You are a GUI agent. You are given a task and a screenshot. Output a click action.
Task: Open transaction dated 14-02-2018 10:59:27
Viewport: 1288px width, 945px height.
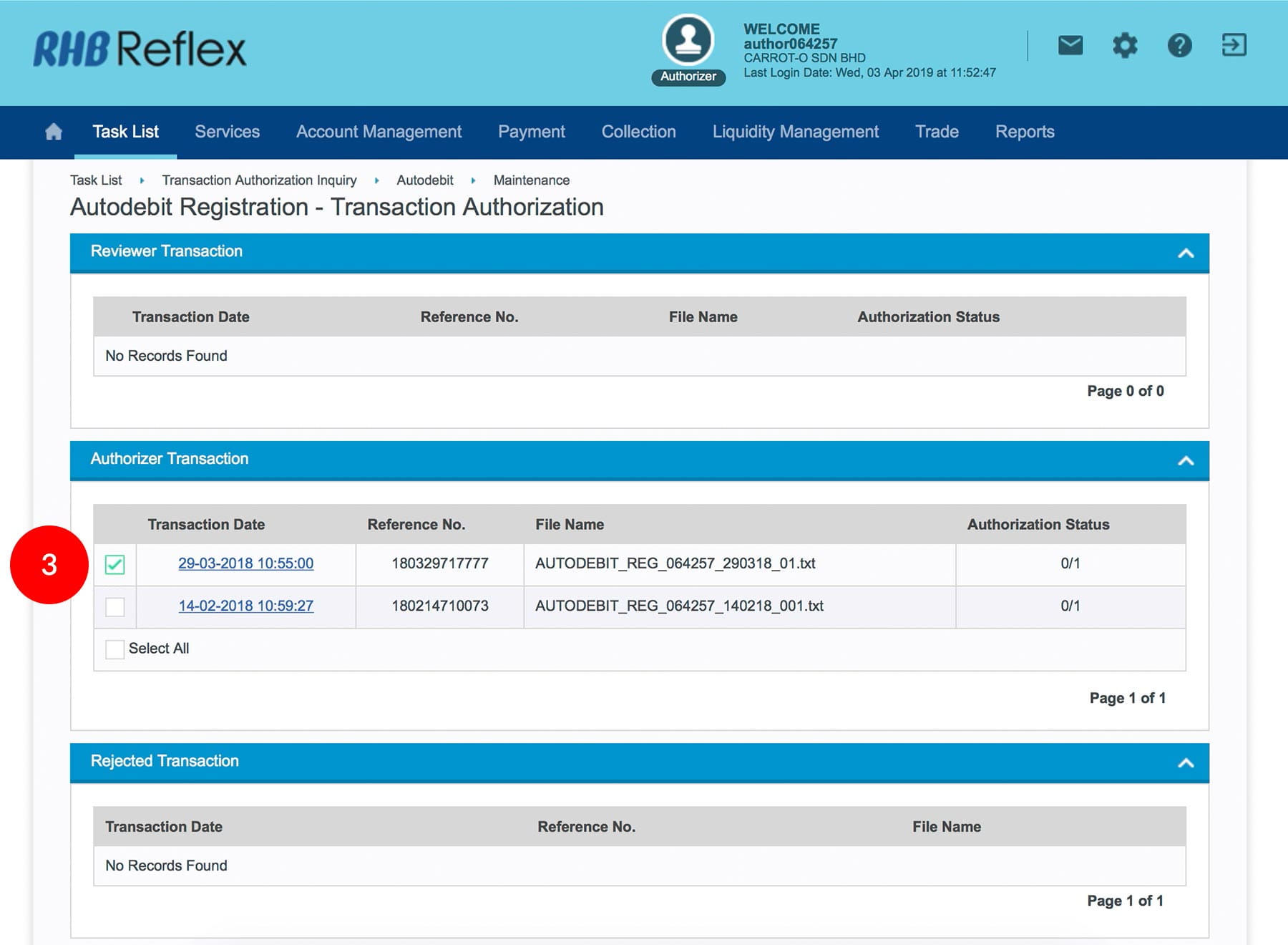245,606
